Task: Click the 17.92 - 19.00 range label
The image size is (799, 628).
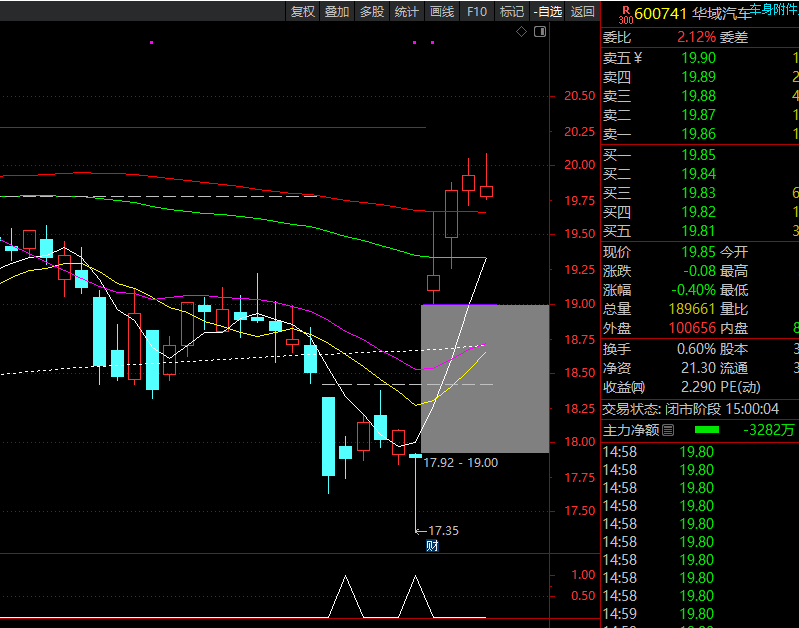Action: (x=461, y=463)
